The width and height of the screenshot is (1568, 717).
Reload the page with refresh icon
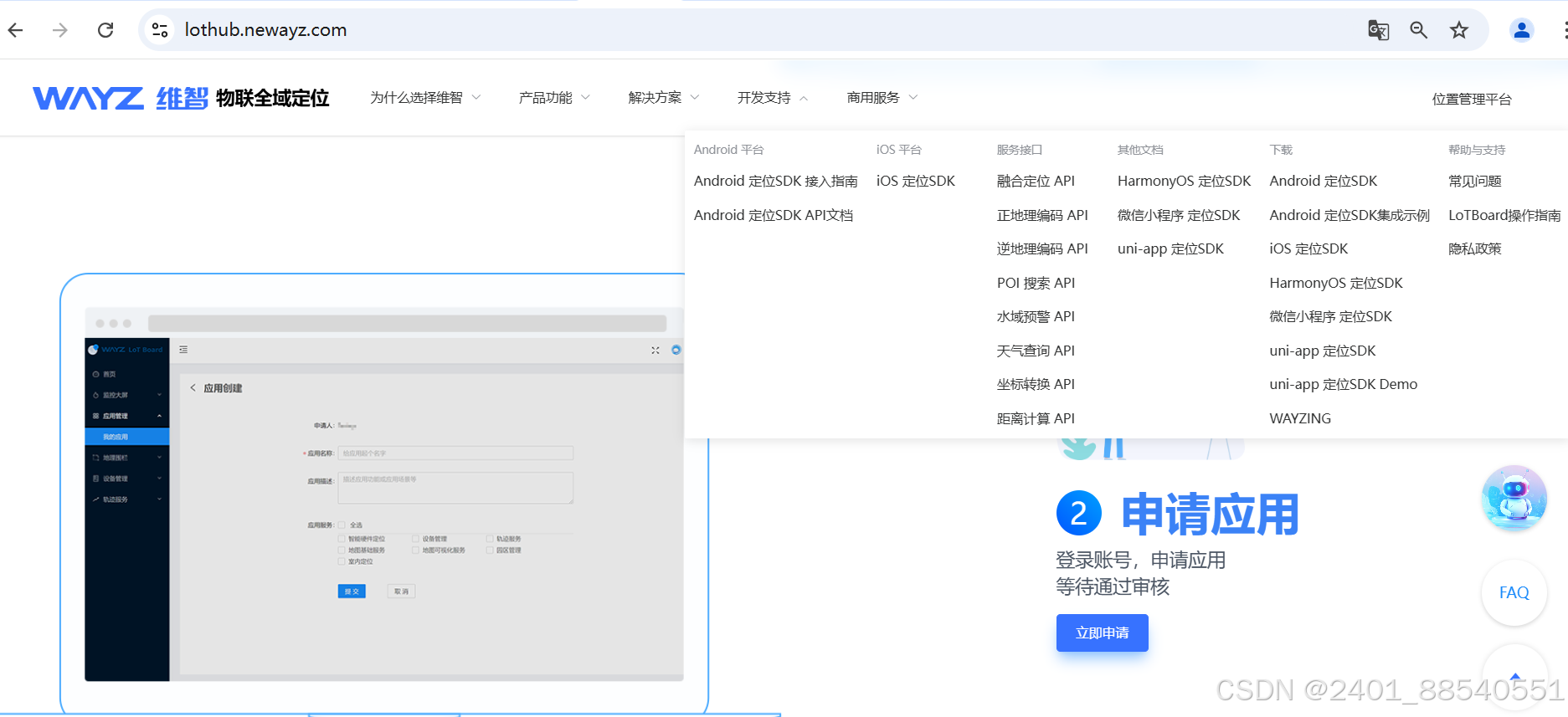pos(105,30)
